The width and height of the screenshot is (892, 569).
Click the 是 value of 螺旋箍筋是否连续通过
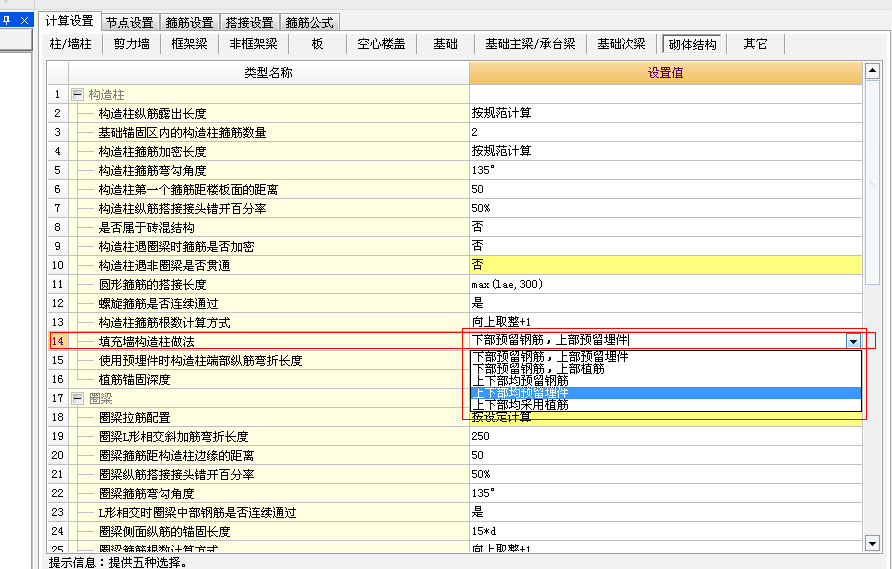(x=666, y=303)
